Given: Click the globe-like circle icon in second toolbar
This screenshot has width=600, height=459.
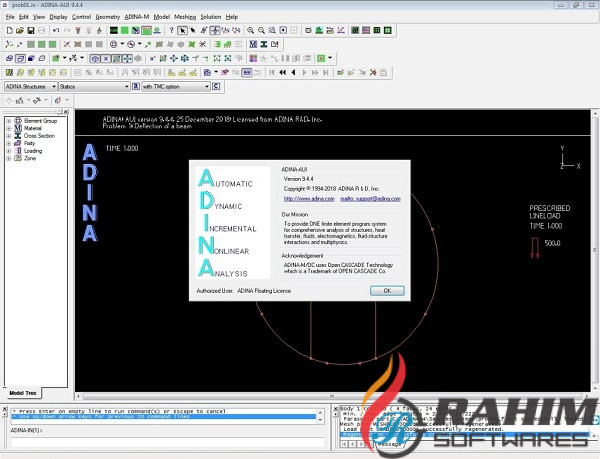Looking at the screenshot, I should [x=114, y=44].
